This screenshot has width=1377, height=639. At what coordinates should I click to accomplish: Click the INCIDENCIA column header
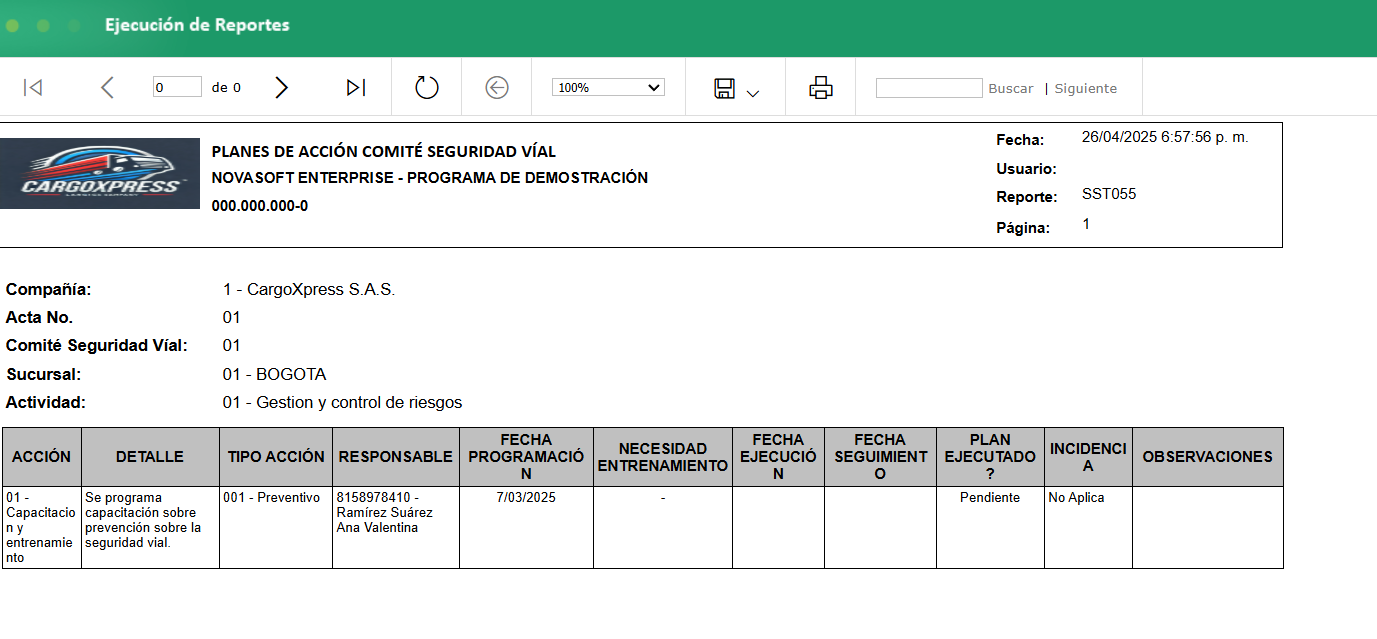pyautogui.click(x=1088, y=457)
